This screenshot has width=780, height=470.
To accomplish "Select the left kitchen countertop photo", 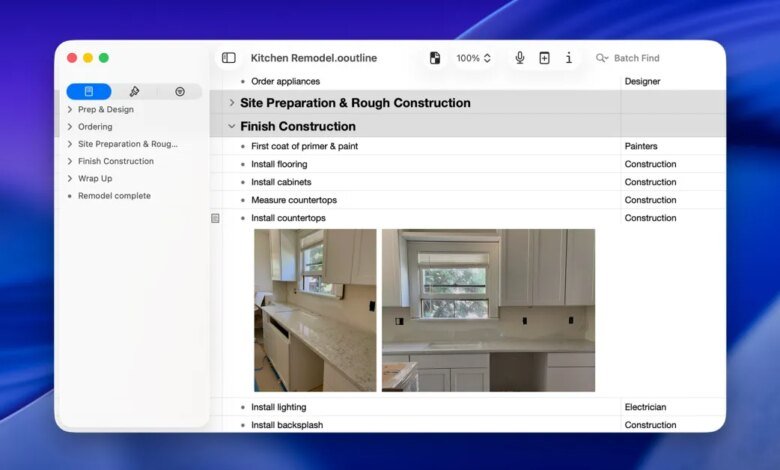I will pos(315,310).
